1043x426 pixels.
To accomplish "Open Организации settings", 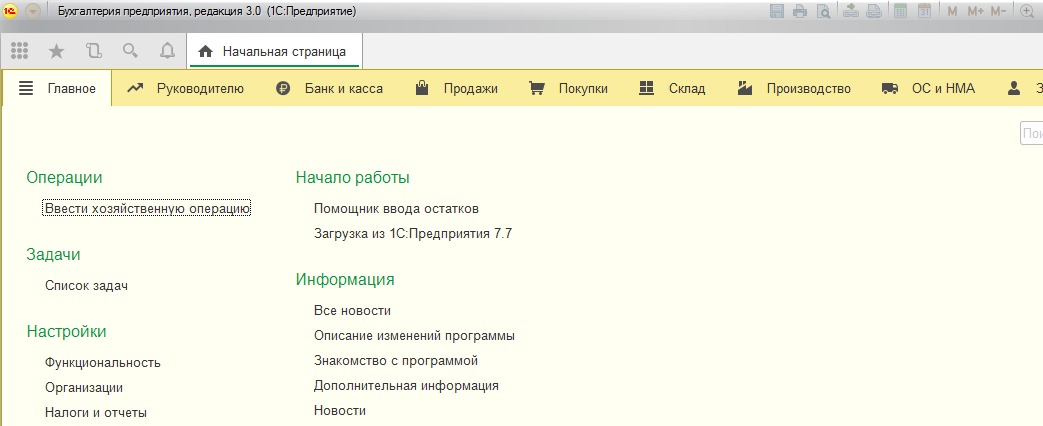I will click(84, 387).
